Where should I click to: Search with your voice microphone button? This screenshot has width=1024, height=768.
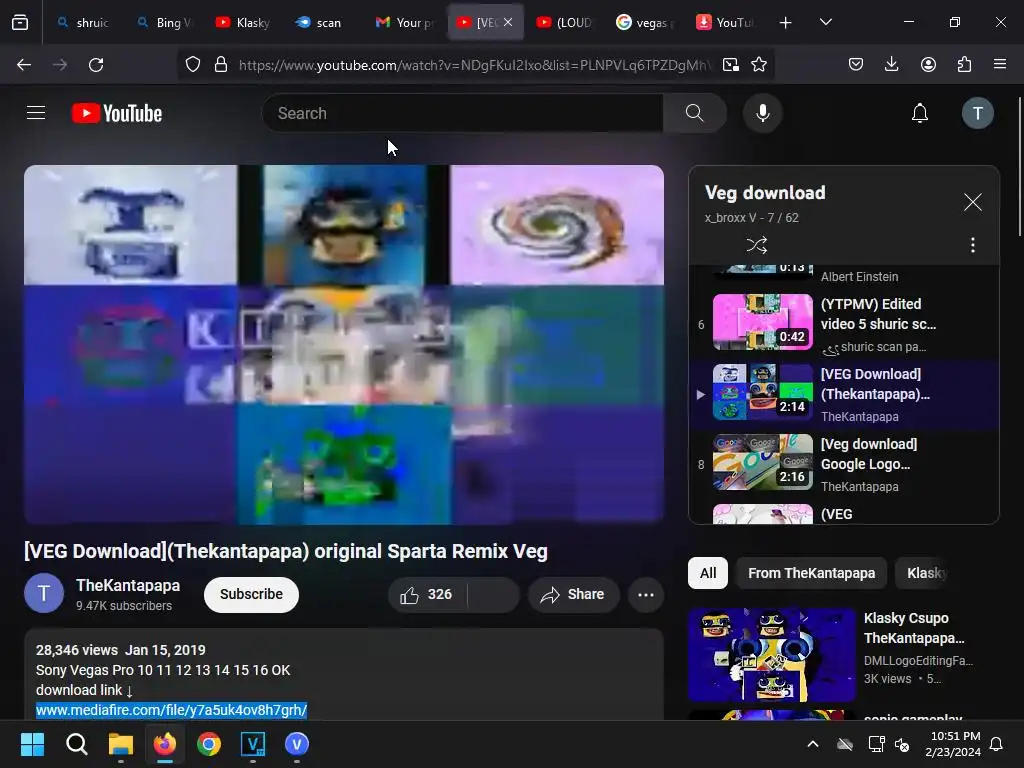tap(762, 113)
